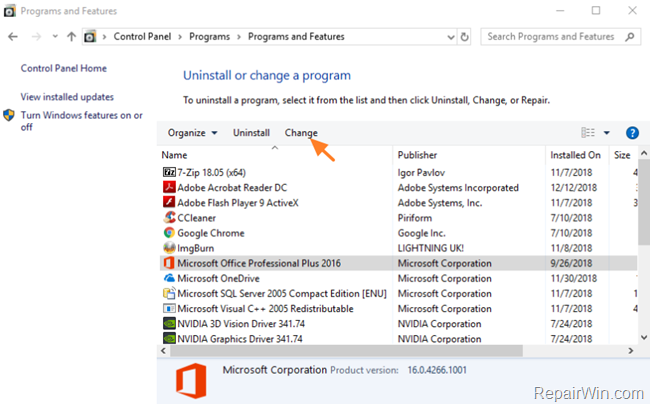
Task: Select Programs and Features breadcrumb
Action: click(x=296, y=36)
